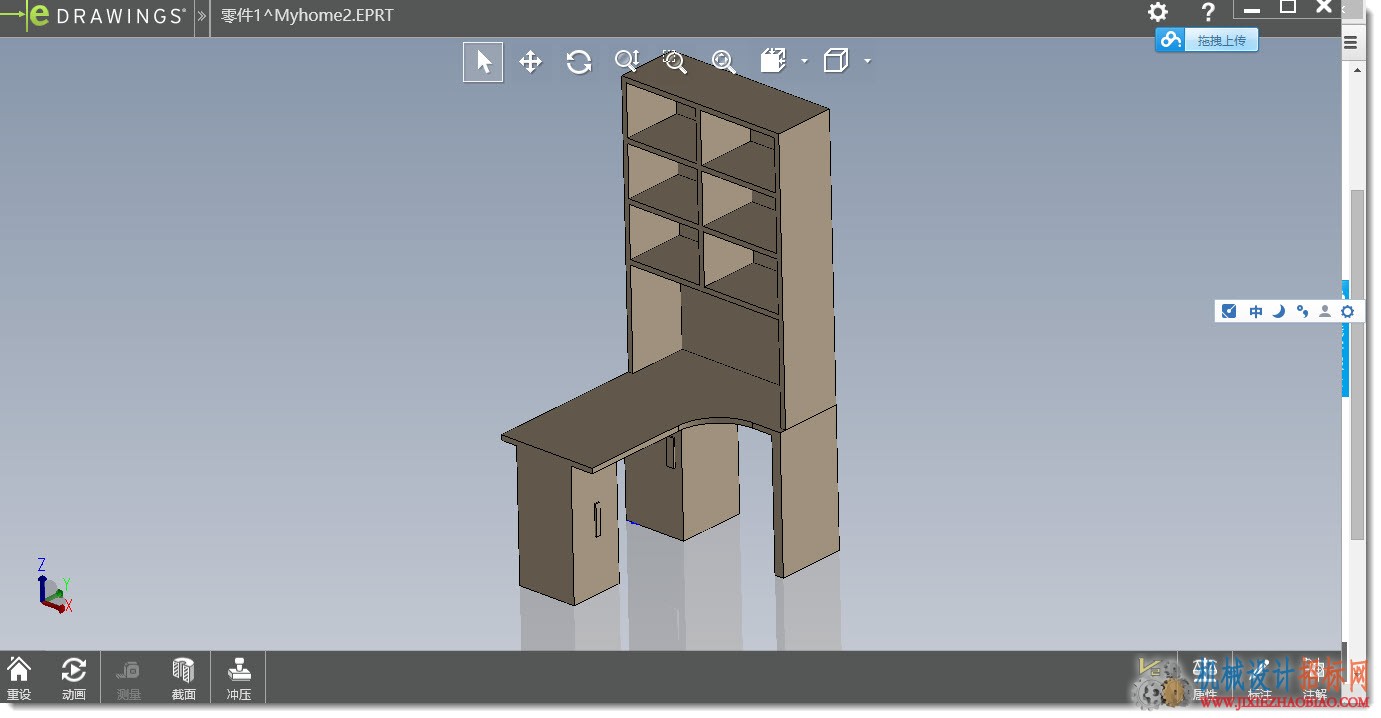Toggle 中 Chinese input mode in IME bar
The width and height of the screenshot is (1381, 718).
point(1256,312)
